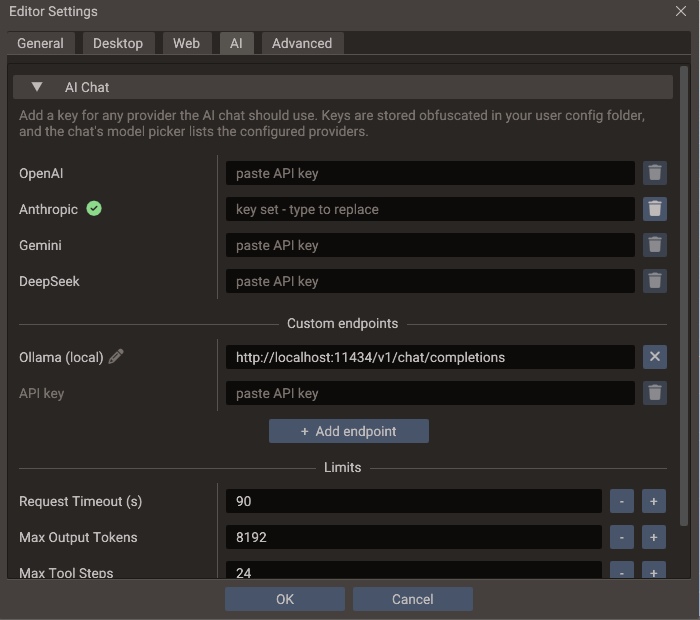Increase Request Timeout value
700x620 pixels.
pos(654,501)
